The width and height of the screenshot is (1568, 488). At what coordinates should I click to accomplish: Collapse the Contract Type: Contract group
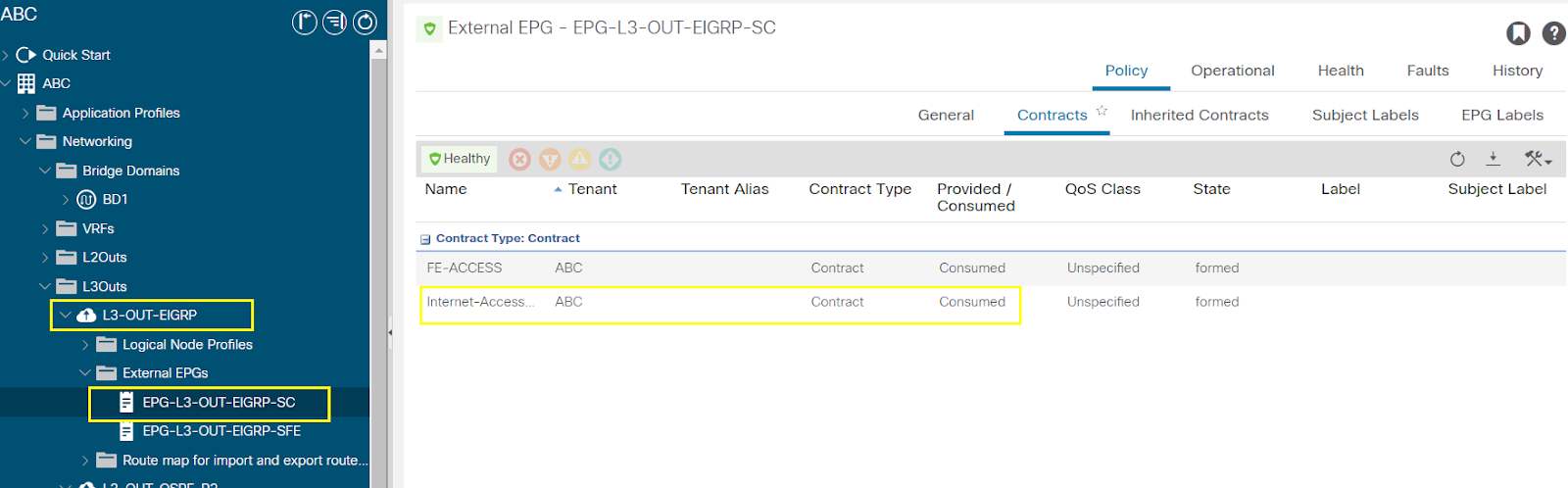pos(425,239)
